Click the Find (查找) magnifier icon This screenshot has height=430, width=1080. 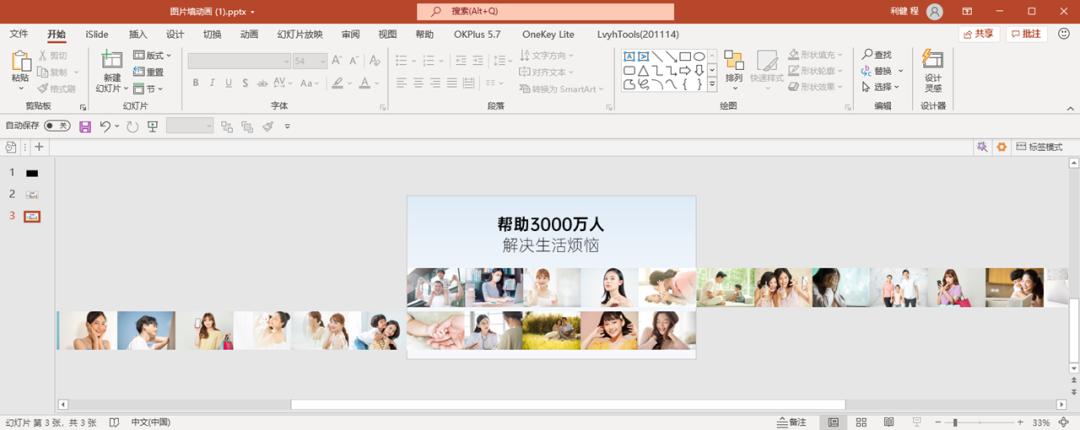(867, 55)
